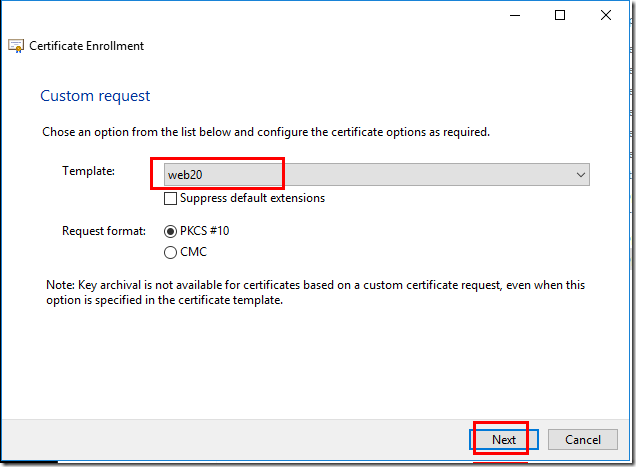Click the Request format label
This screenshot has height=467, width=636.
click(104, 231)
